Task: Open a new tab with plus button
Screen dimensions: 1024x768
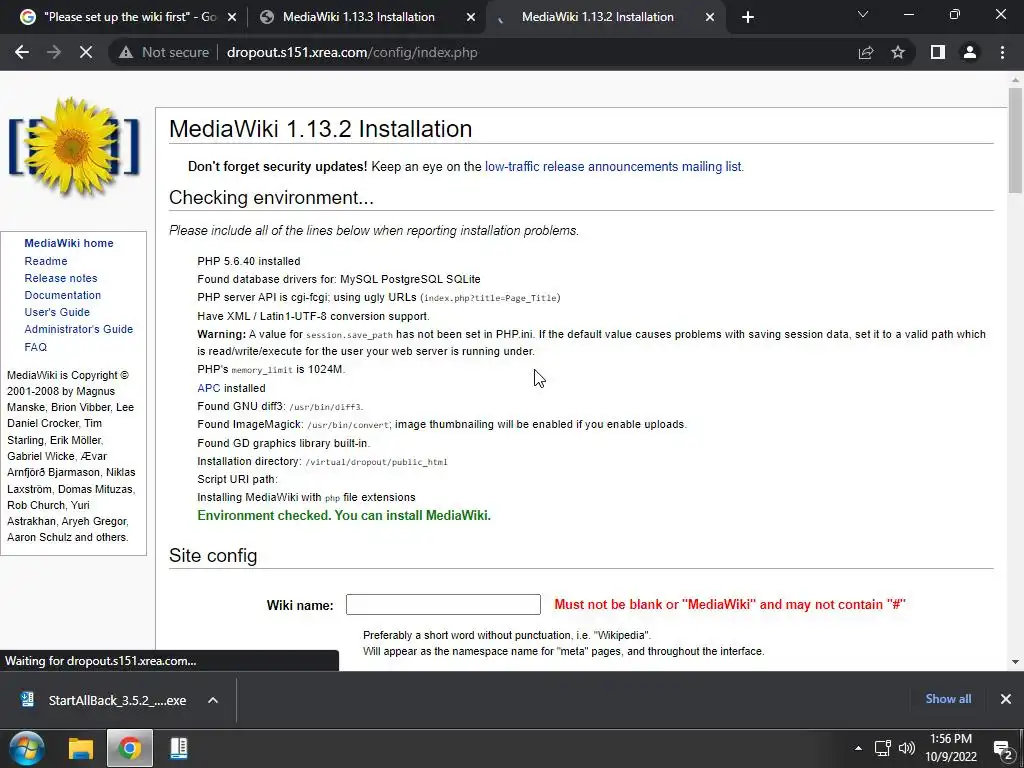Action: 748,17
